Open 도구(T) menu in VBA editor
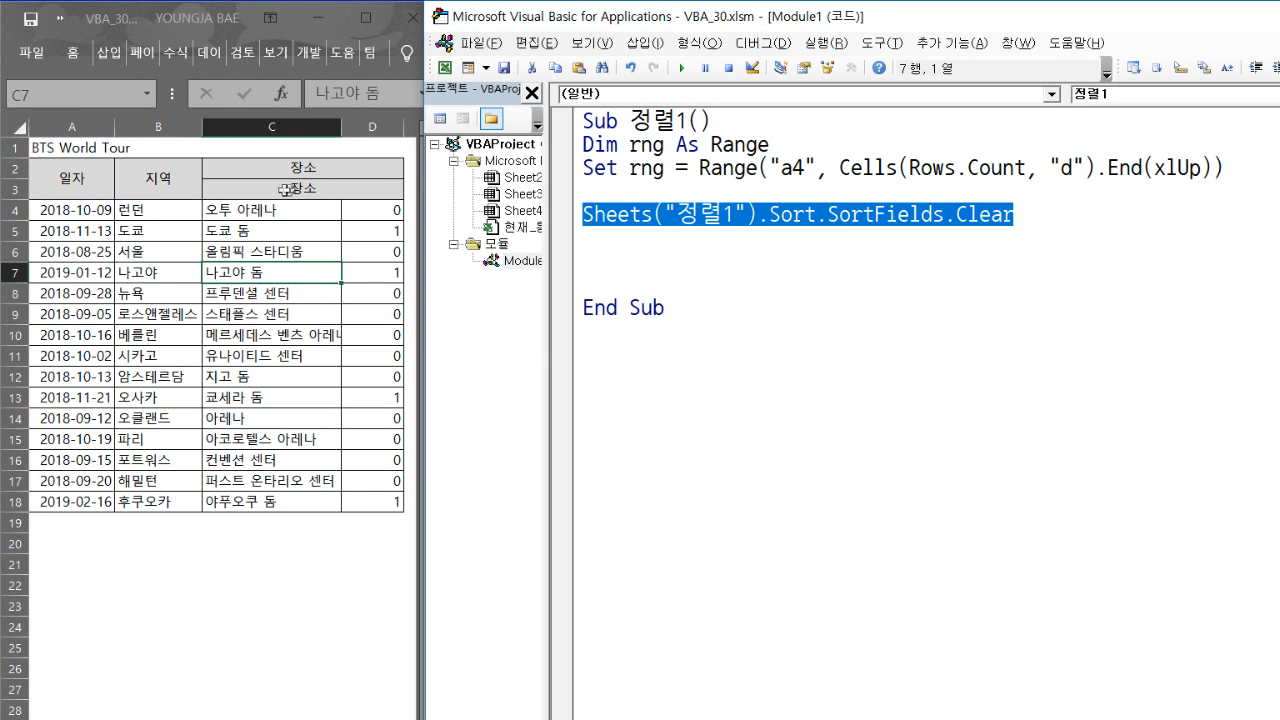Viewport: 1280px width, 720px height. point(881,43)
